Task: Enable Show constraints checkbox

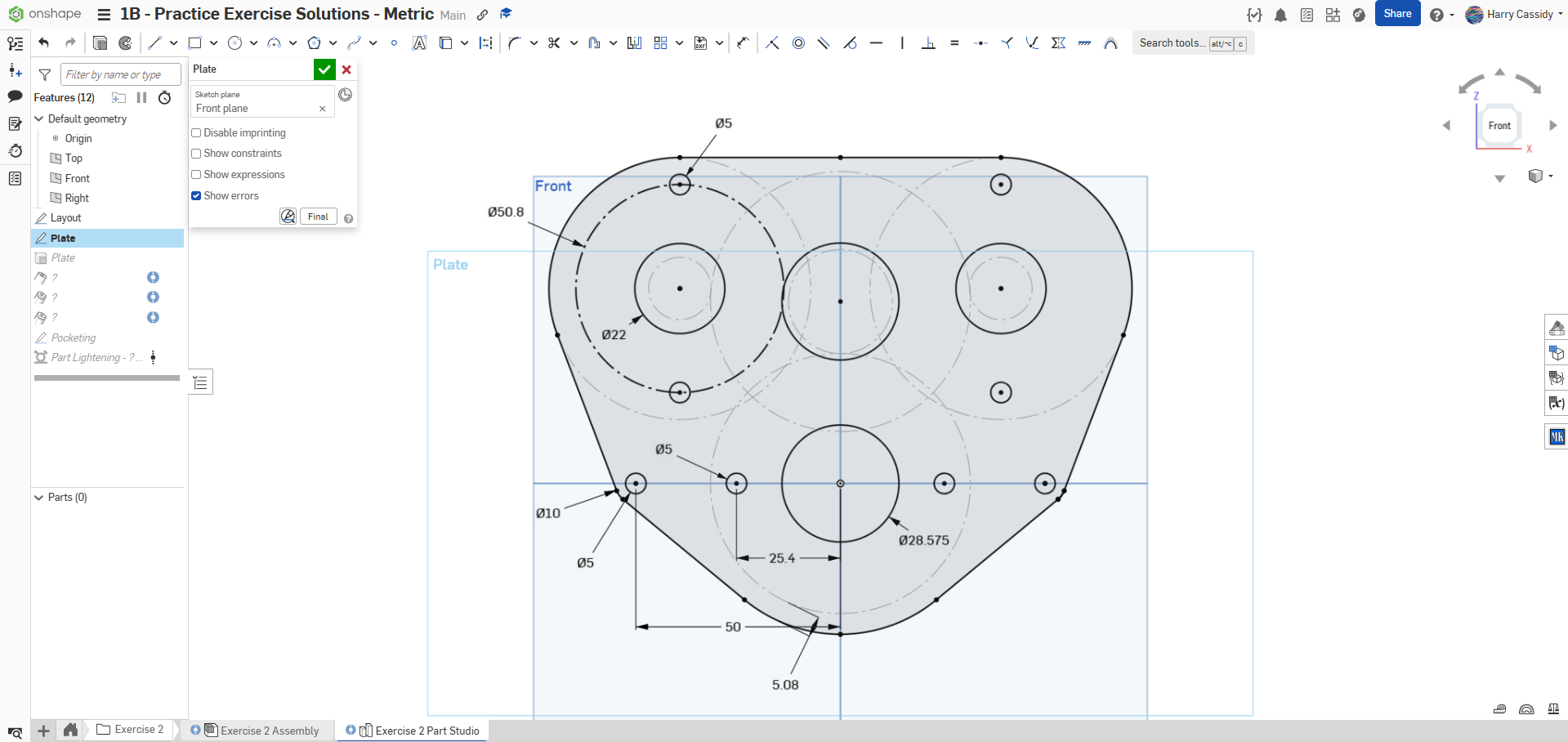Action: (196, 154)
